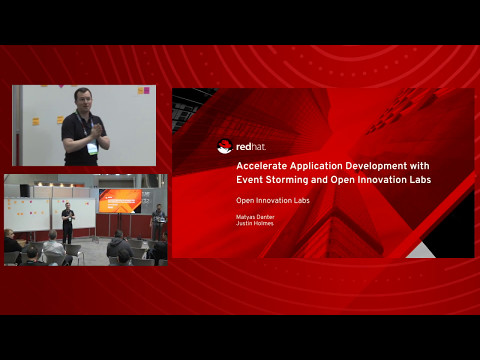
Task: Click the Red Hat shadowman logo icon
Action: pos(225,146)
